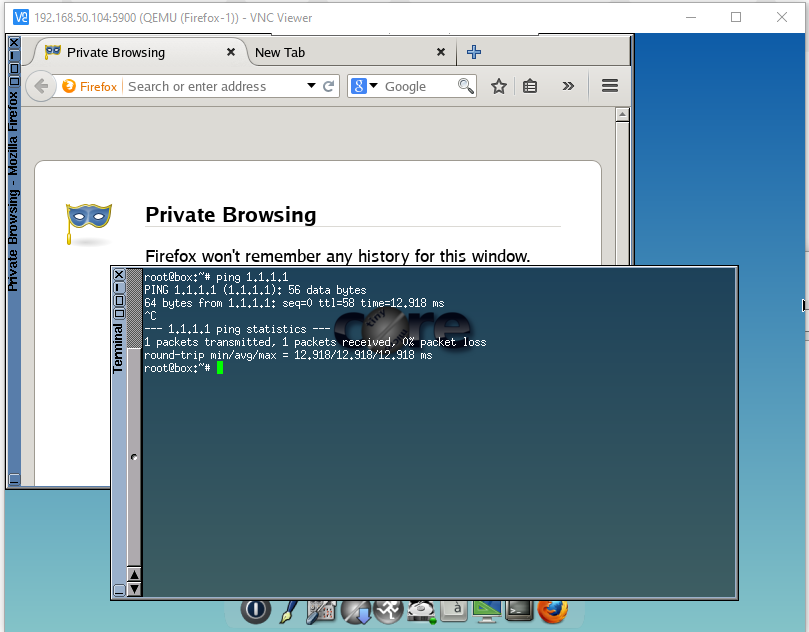The height and width of the screenshot is (632, 809).
Task: Open the running-man Run Program dock icon
Action: (x=389, y=609)
